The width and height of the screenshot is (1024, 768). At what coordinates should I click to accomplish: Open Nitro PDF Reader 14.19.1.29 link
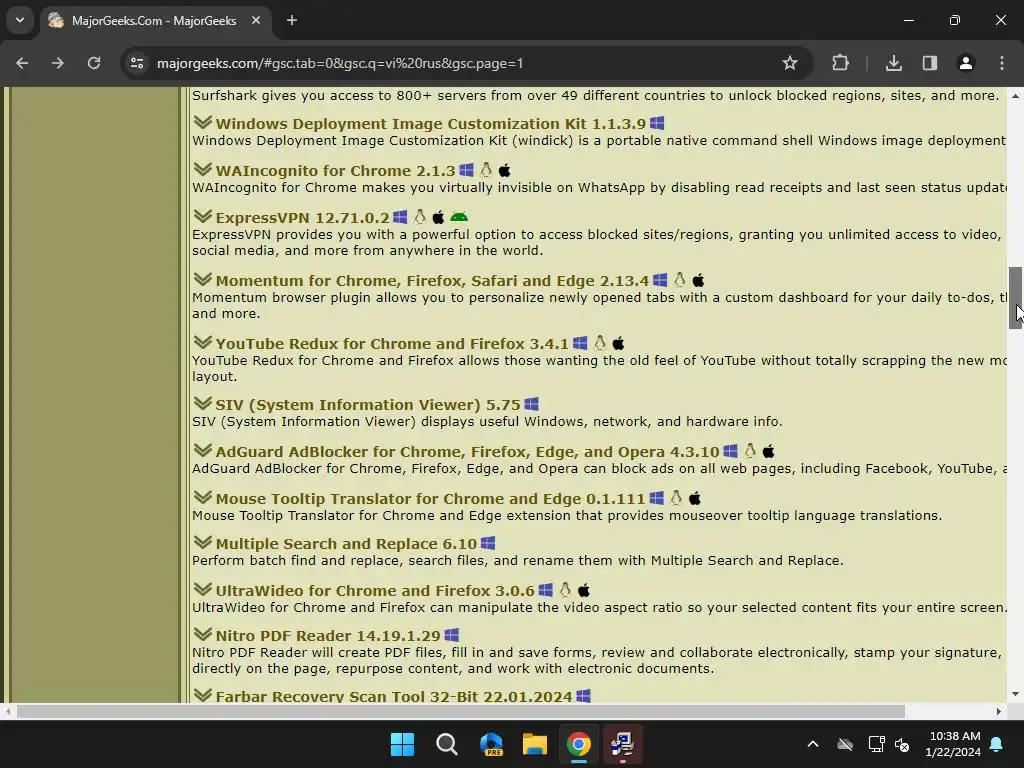tap(328, 635)
